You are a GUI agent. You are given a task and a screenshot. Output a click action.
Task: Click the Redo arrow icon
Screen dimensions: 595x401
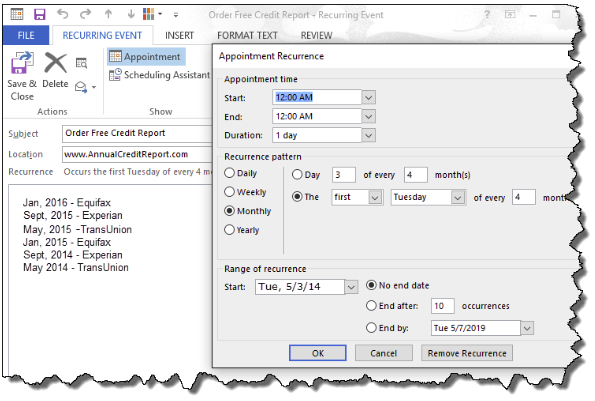[x=85, y=14]
